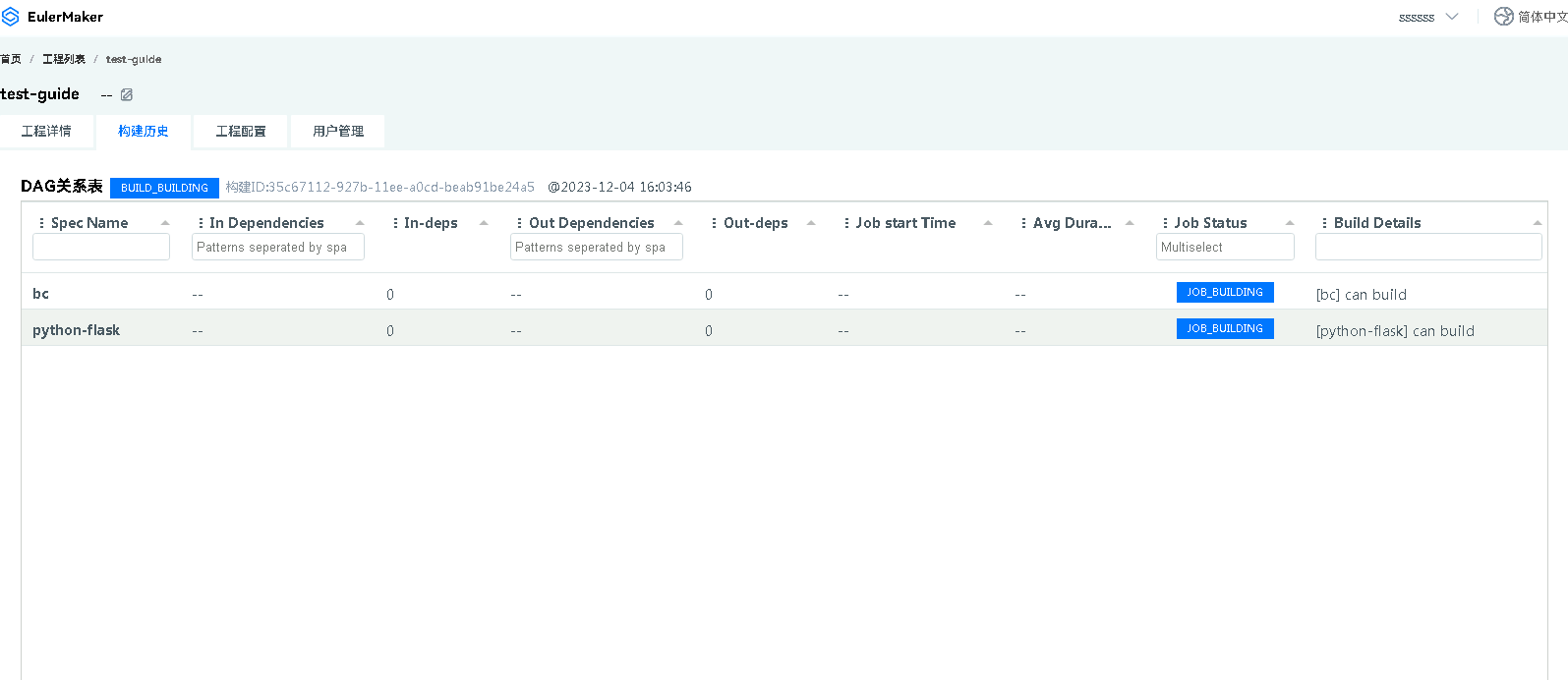Sort by Job start Time arrow
1568x680 pixels.
pyautogui.click(x=987, y=223)
